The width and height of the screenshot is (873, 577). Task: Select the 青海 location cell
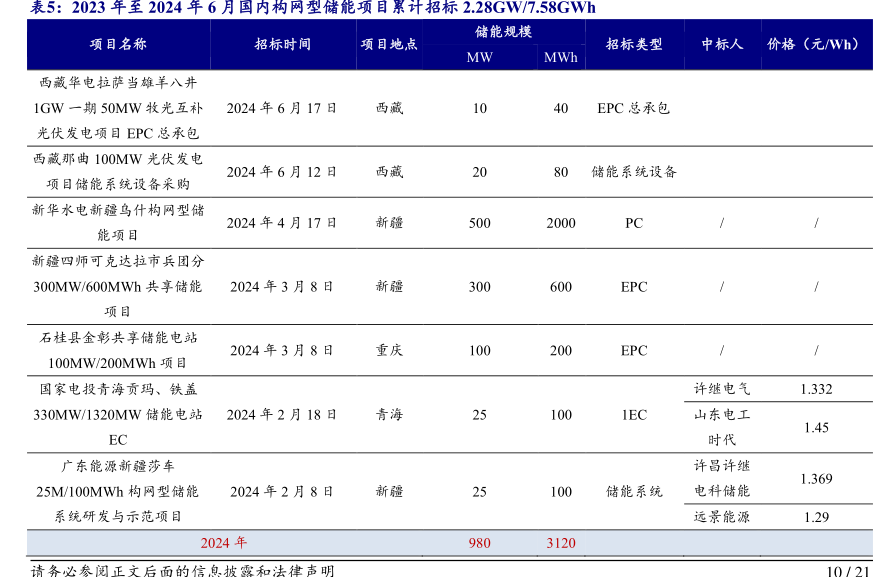tap(389, 415)
